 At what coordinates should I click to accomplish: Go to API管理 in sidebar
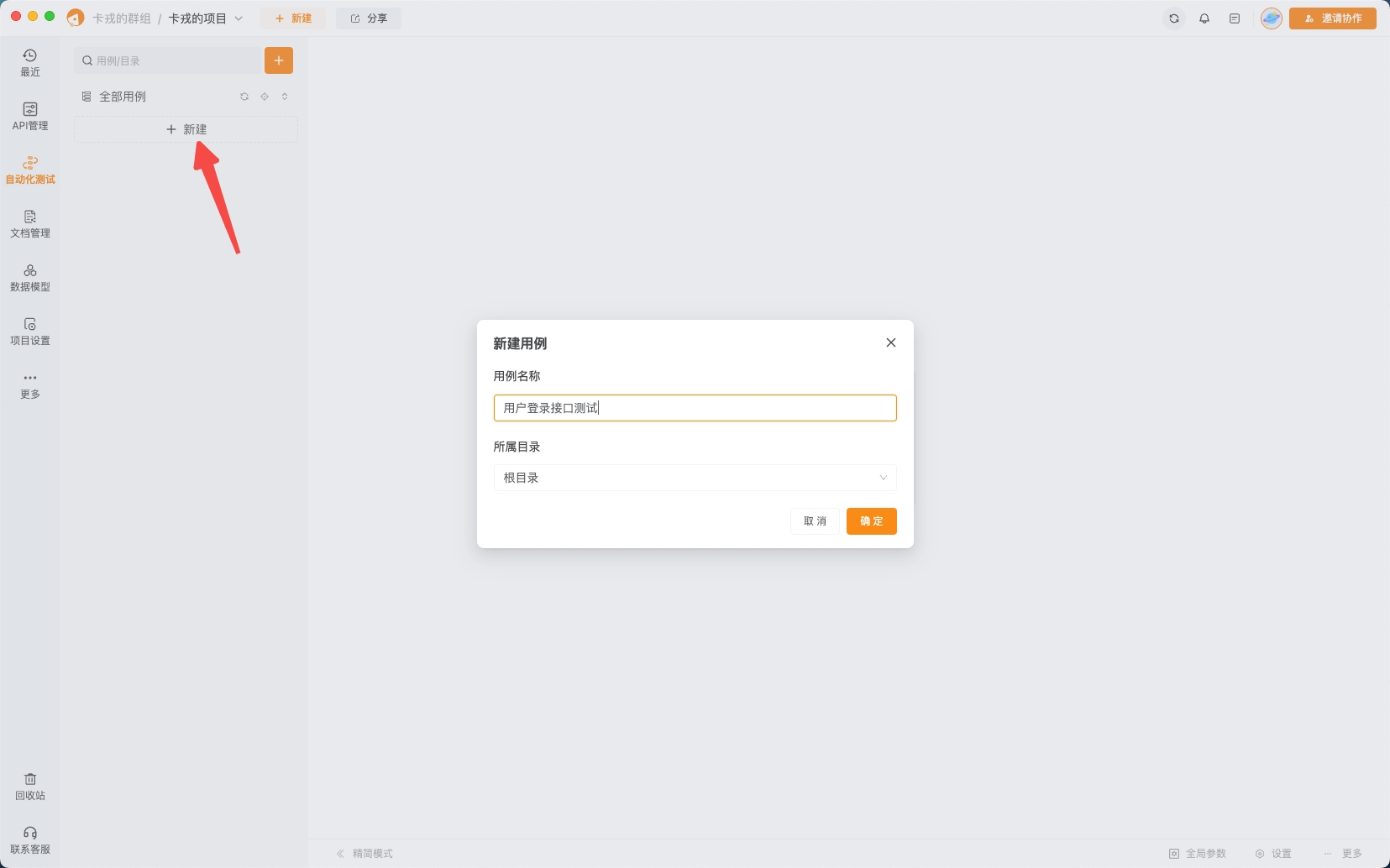pos(30,116)
